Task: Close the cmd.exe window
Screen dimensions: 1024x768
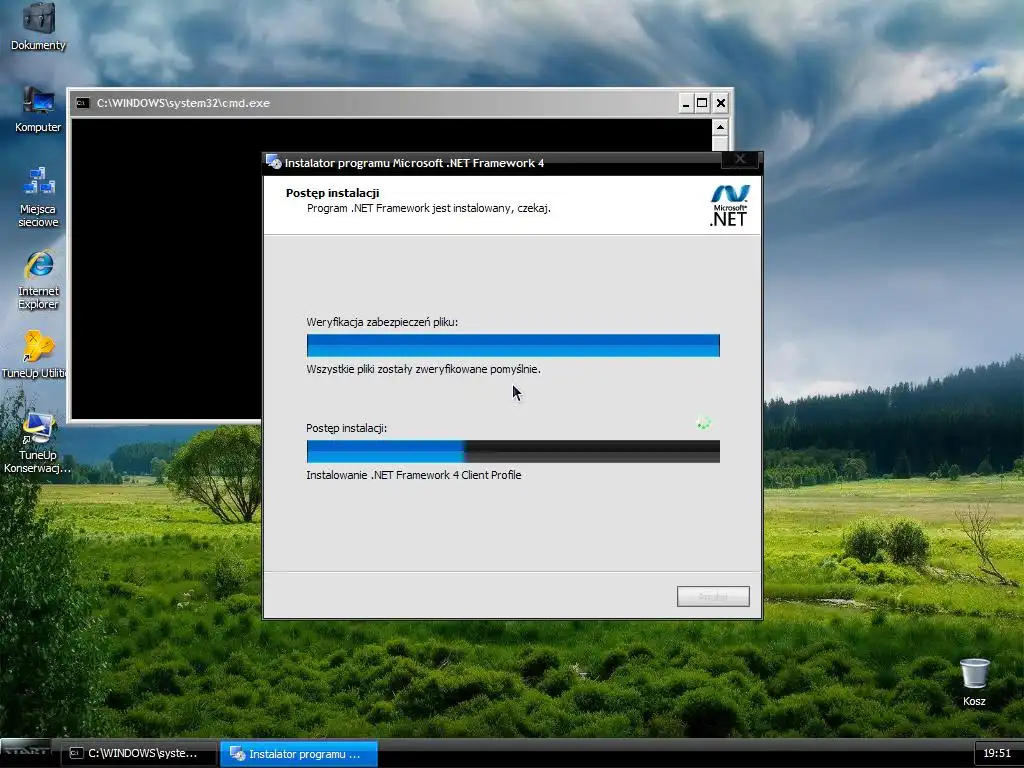Action: [720, 103]
